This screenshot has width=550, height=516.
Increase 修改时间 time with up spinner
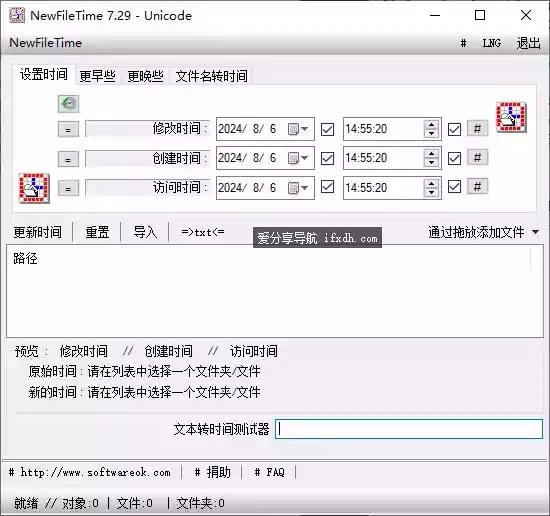pos(431,125)
